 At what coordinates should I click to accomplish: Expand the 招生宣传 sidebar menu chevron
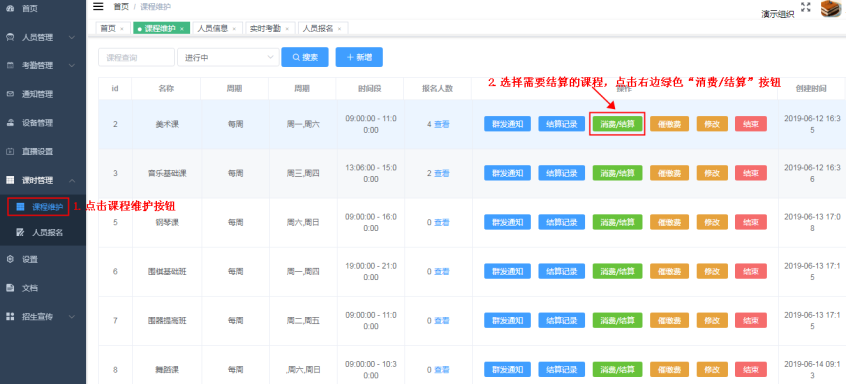[x=72, y=317]
